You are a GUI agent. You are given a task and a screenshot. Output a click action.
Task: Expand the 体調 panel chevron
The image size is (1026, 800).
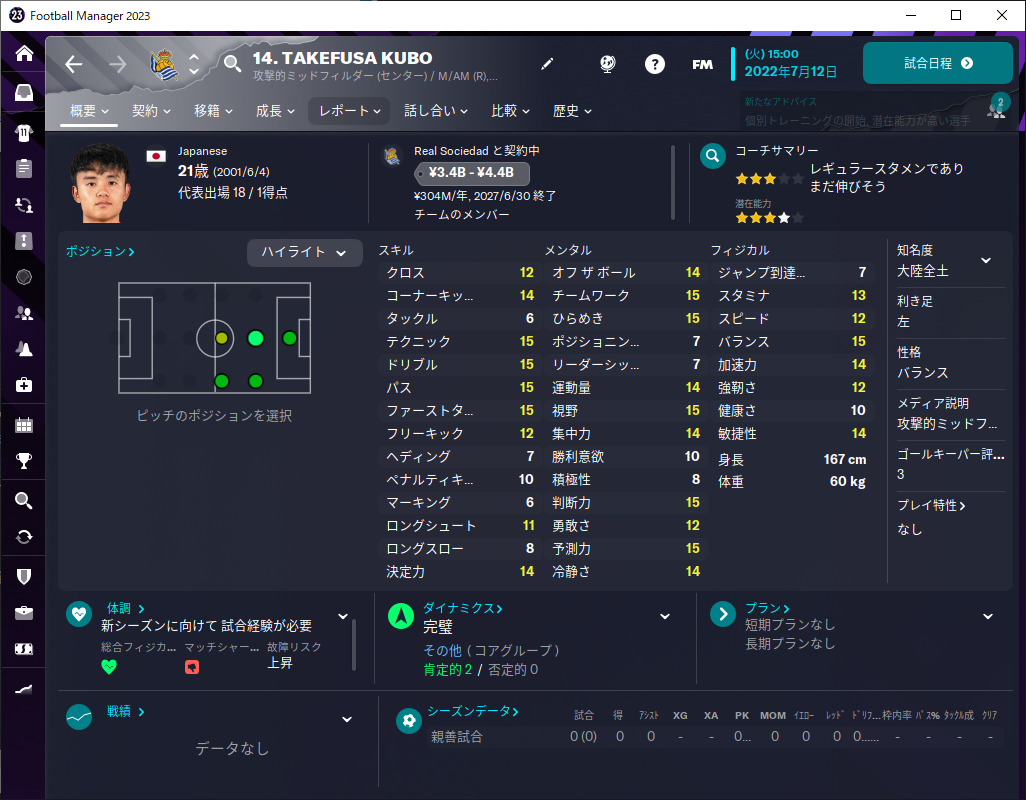point(342,616)
